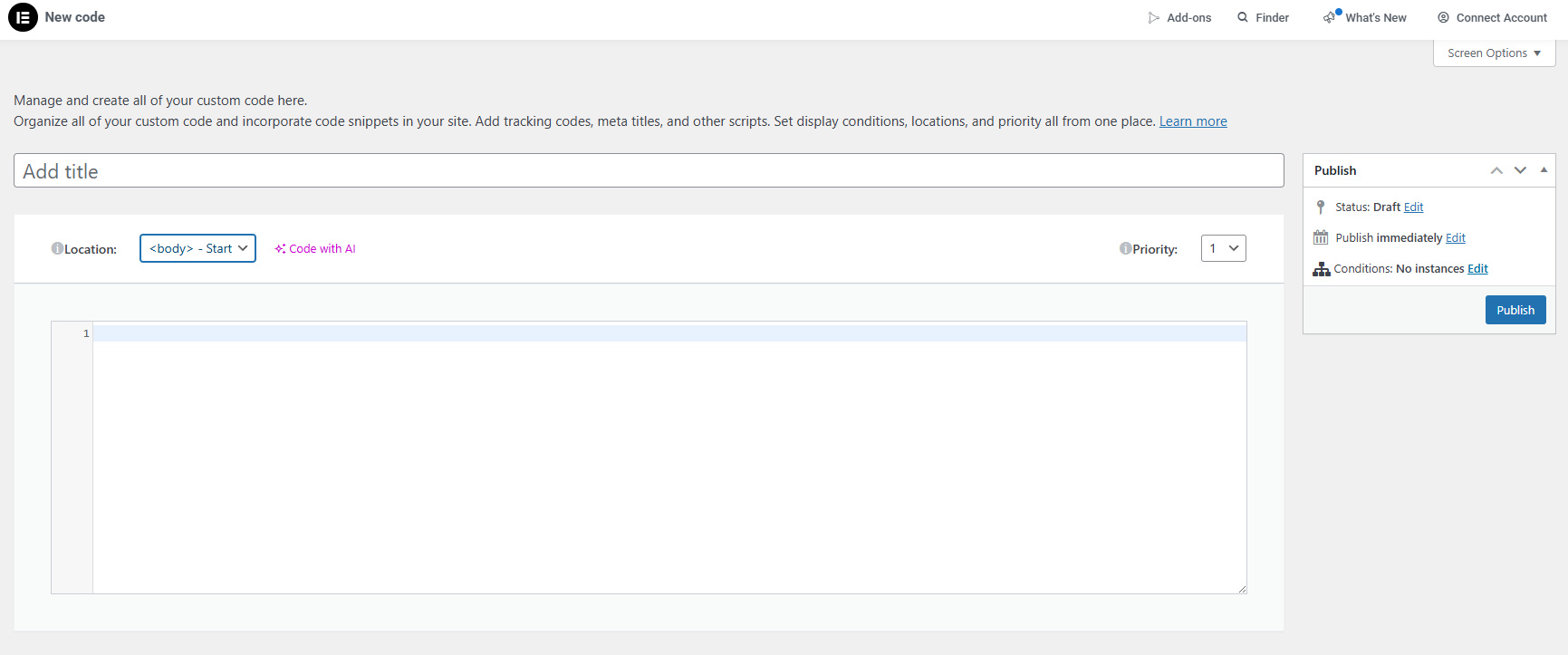
Task: Move Publish panel up with arrow
Action: click(x=1496, y=170)
